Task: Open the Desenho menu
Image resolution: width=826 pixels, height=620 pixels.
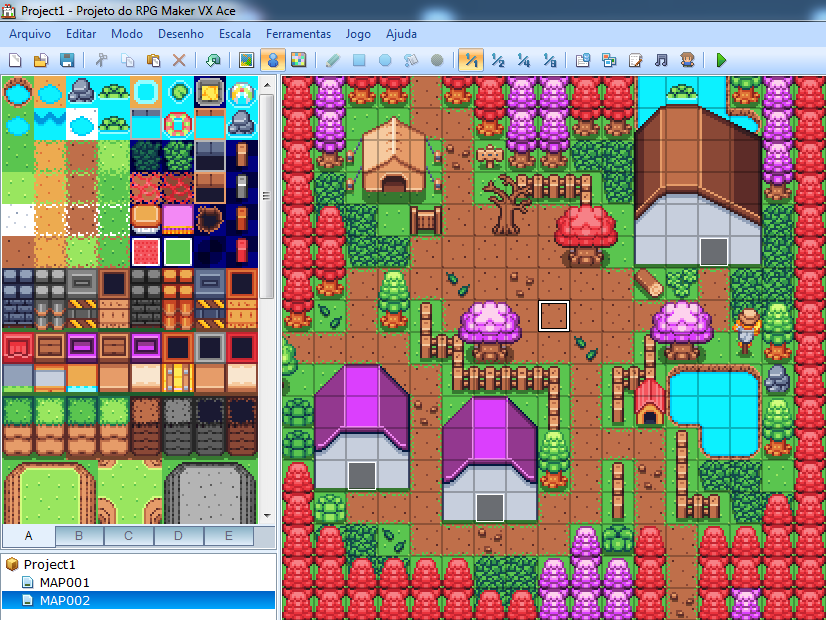Action: click(181, 34)
